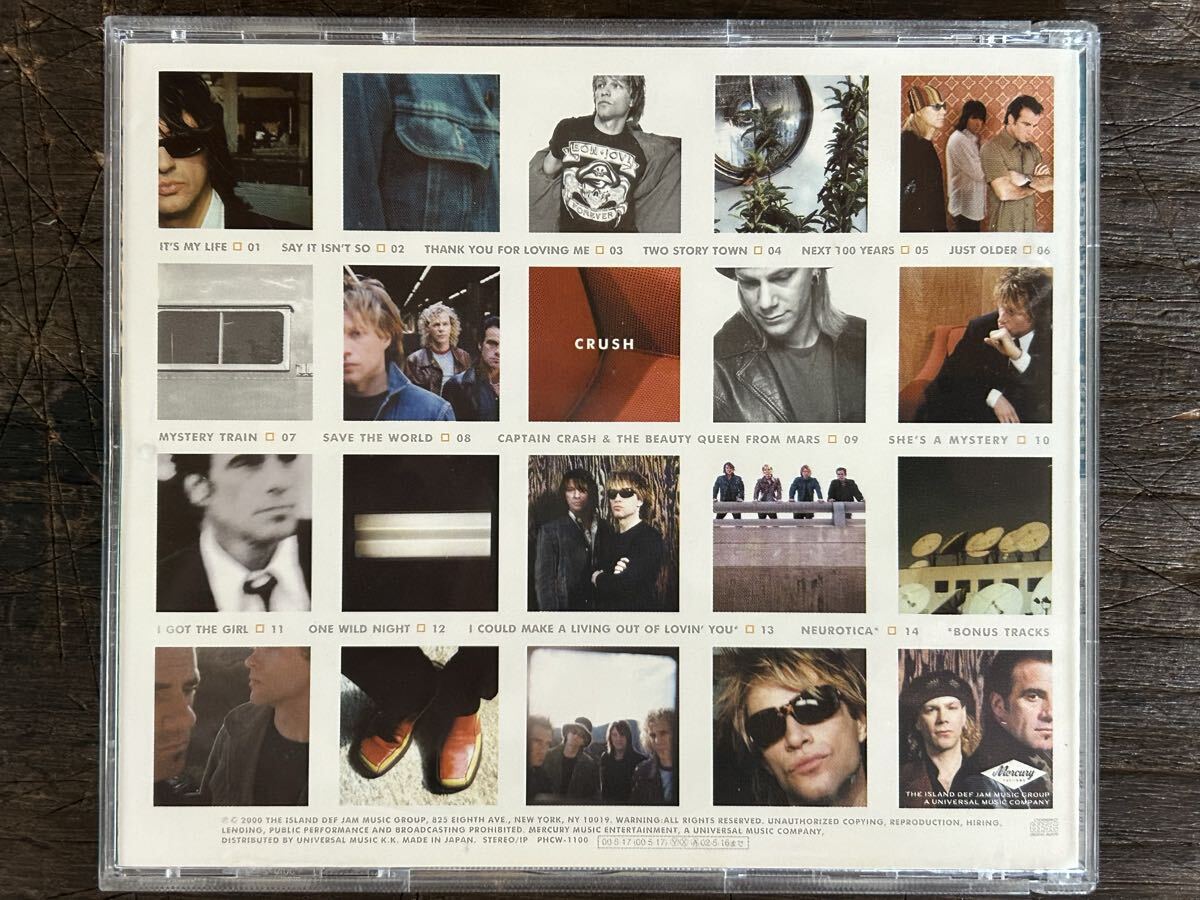
Task: Click the track number 09
Action: 852,438
